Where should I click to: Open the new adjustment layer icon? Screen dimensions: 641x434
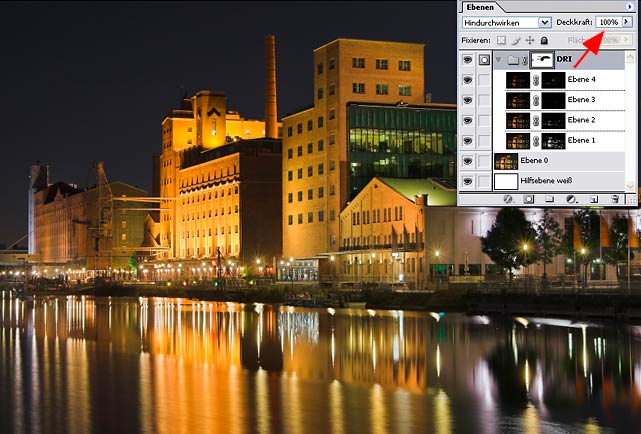coord(571,199)
